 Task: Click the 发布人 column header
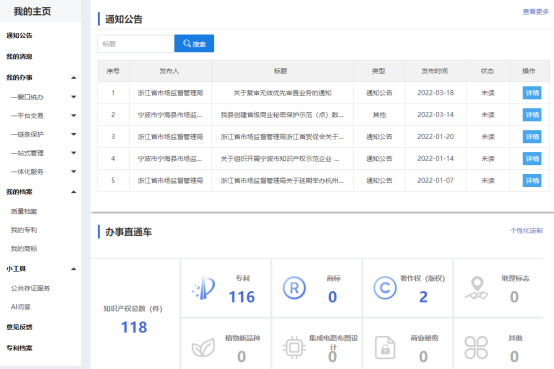pos(169,71)
